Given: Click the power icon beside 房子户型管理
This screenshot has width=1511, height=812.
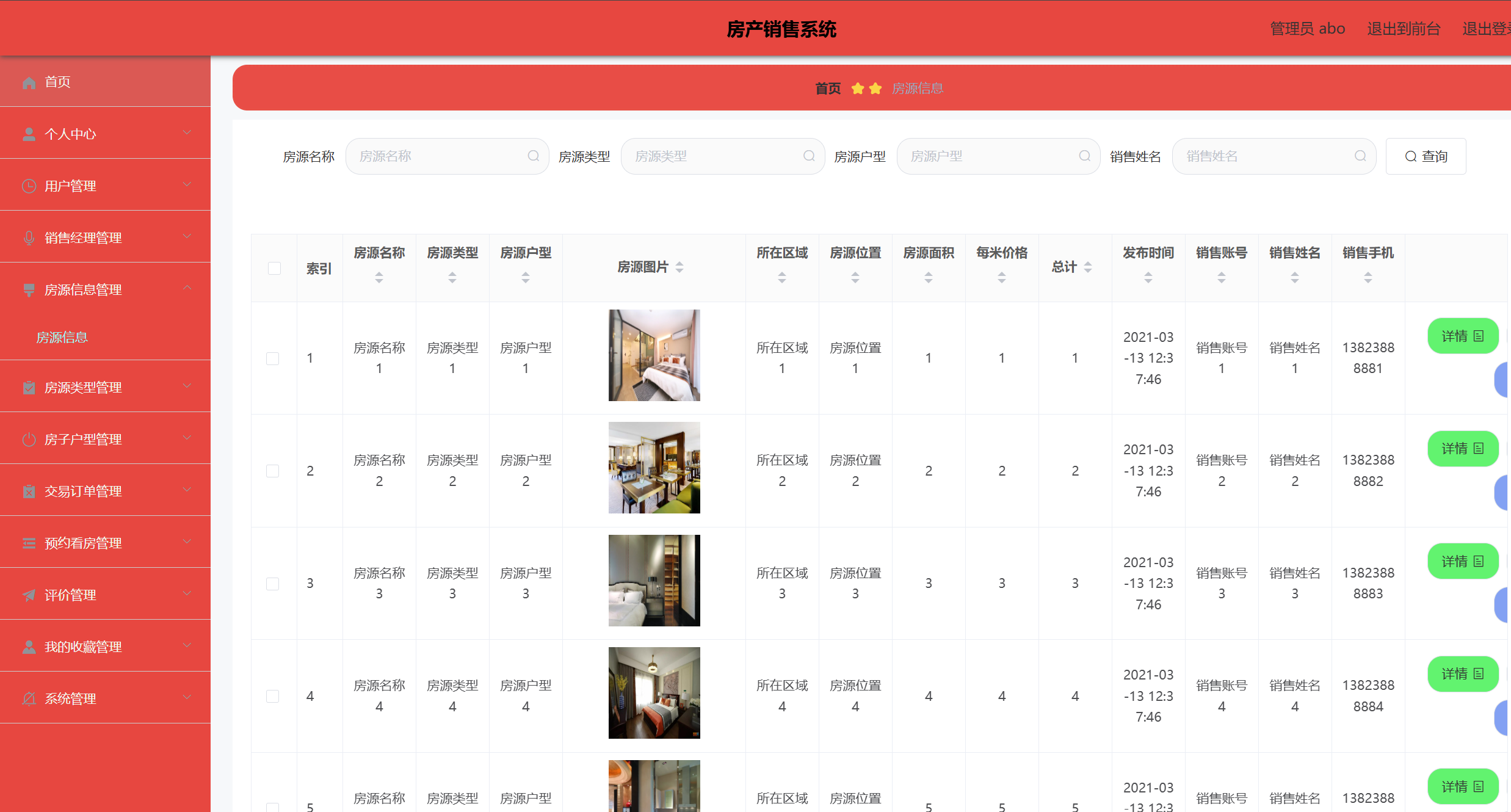Looking at the screenshot, I should click(29, 440).
